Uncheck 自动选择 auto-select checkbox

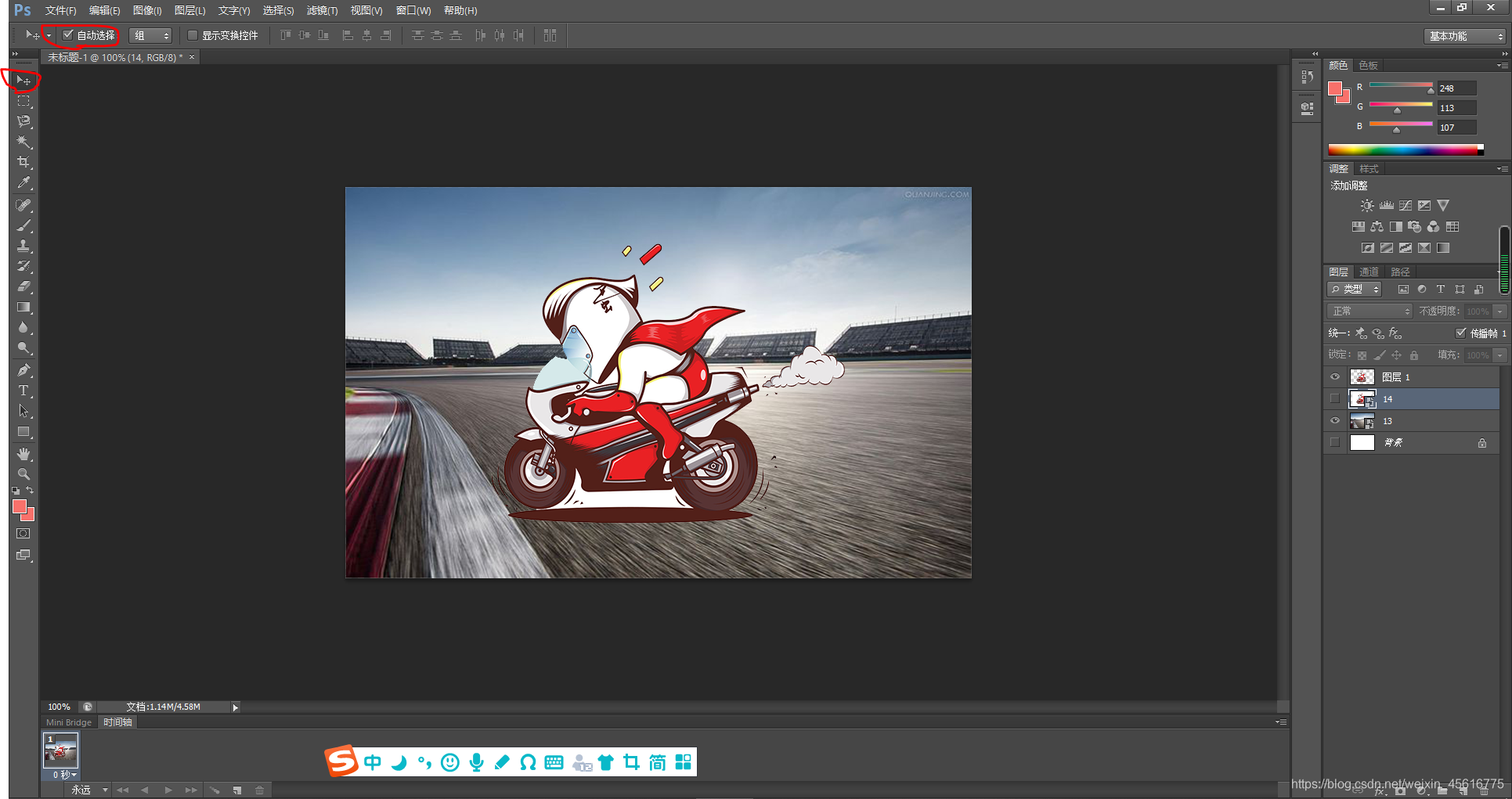[68, 35]
